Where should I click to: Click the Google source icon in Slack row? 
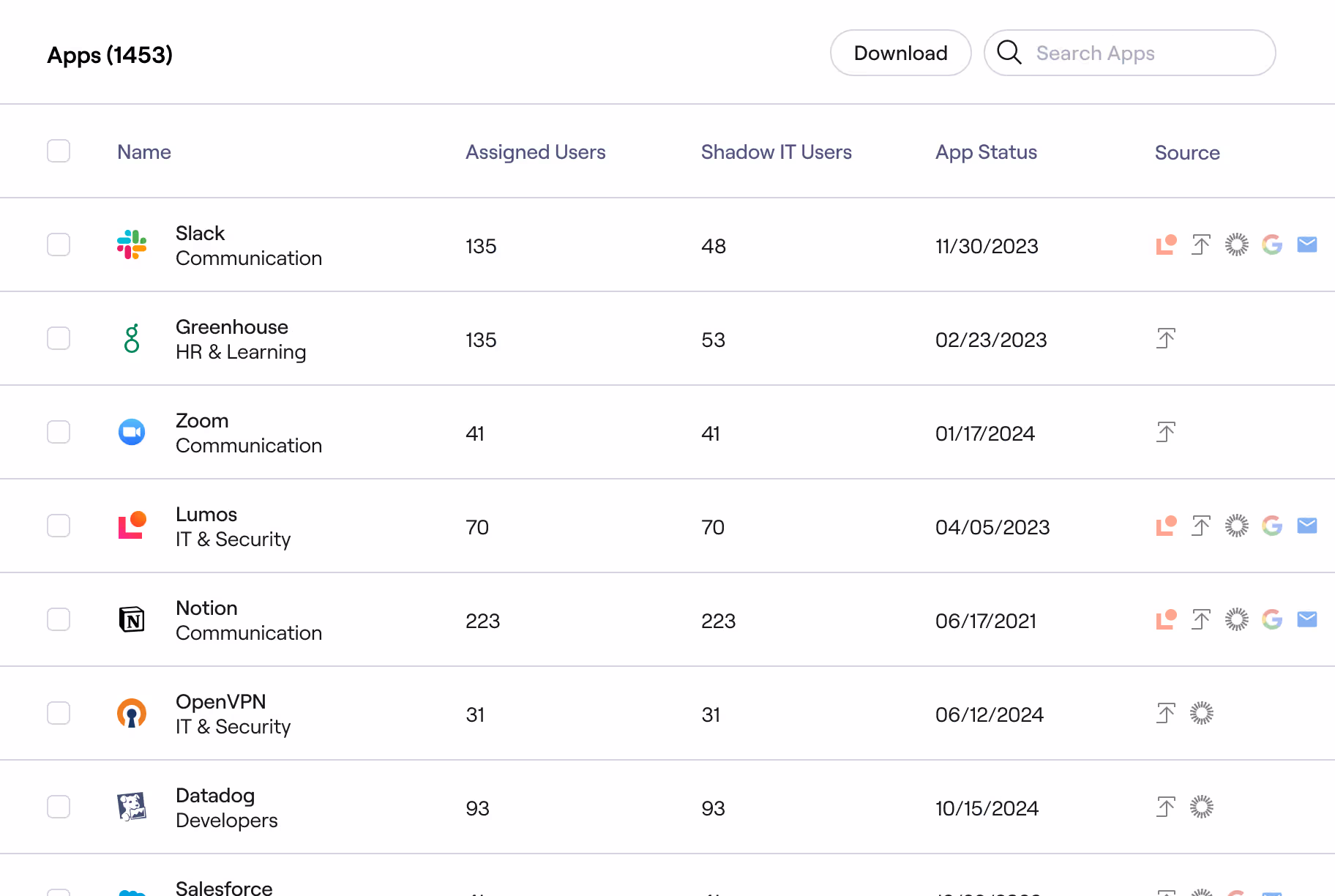click(x=1272, y=244)
